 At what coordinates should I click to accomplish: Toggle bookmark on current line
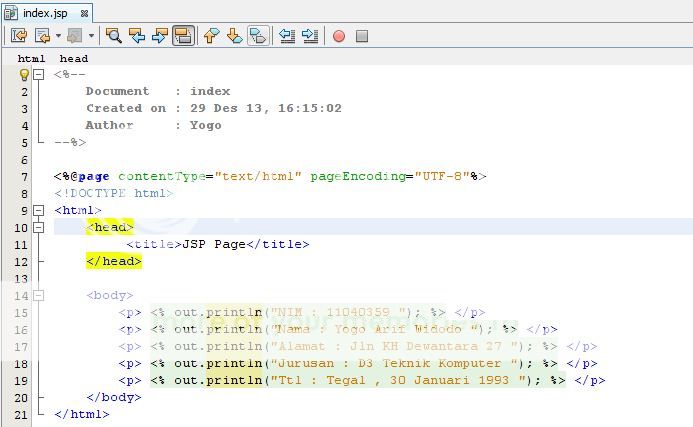pos(258,36)
